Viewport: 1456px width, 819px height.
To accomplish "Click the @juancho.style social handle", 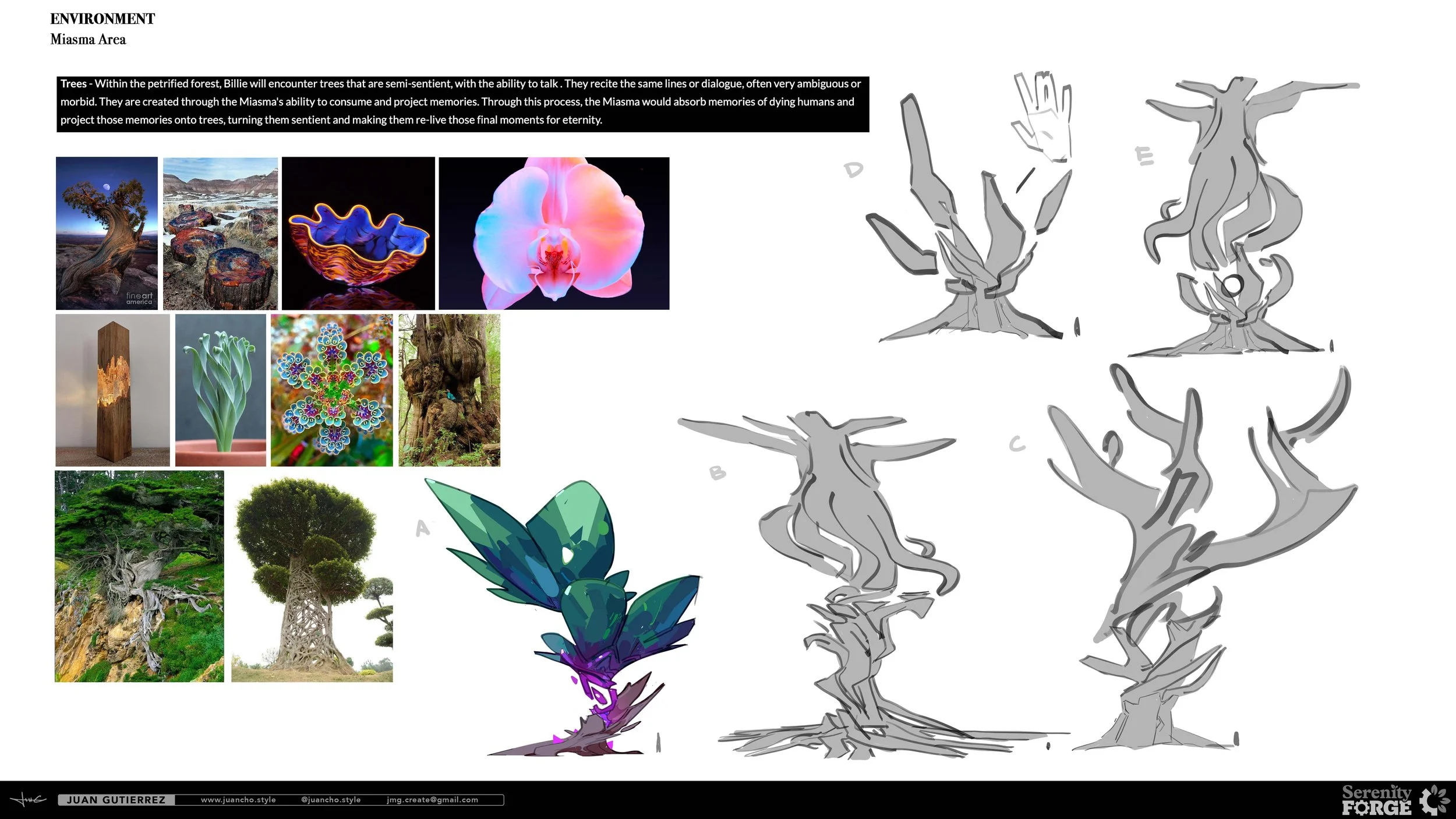I will click(331, 800).
